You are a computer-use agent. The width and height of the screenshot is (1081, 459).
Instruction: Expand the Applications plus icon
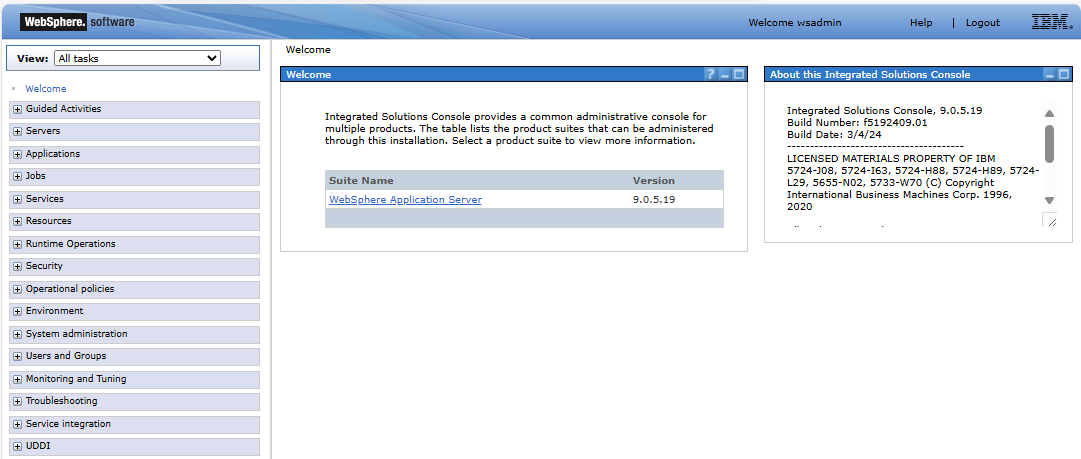point(17,154)
